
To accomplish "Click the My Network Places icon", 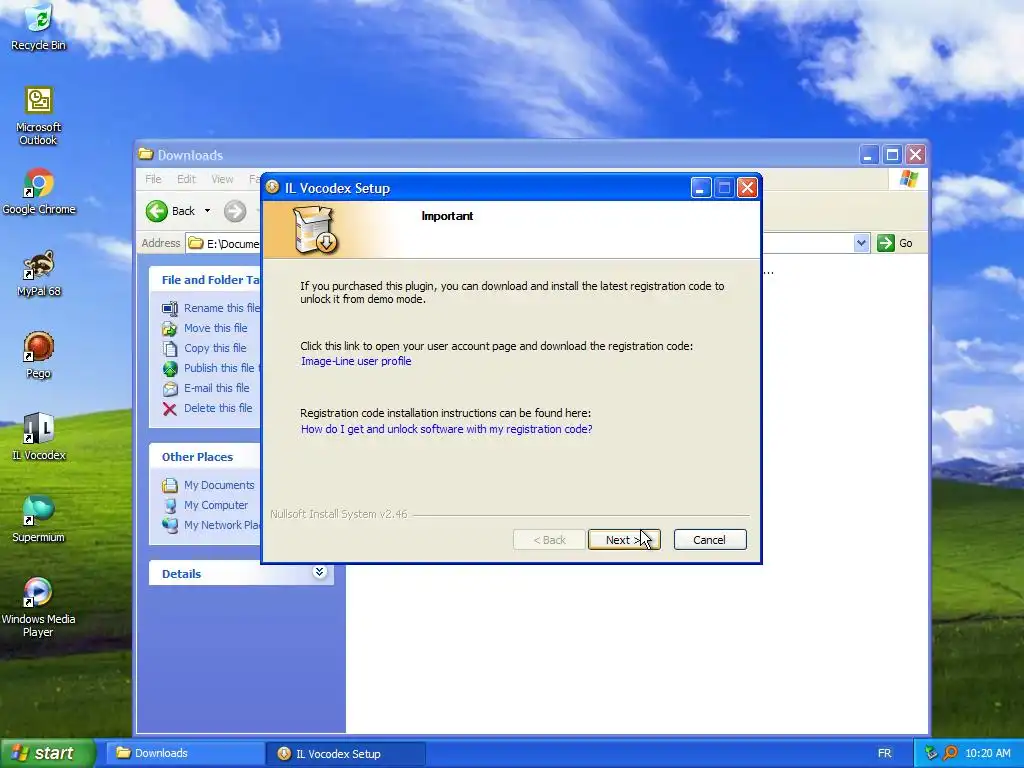I will [170, 526].
